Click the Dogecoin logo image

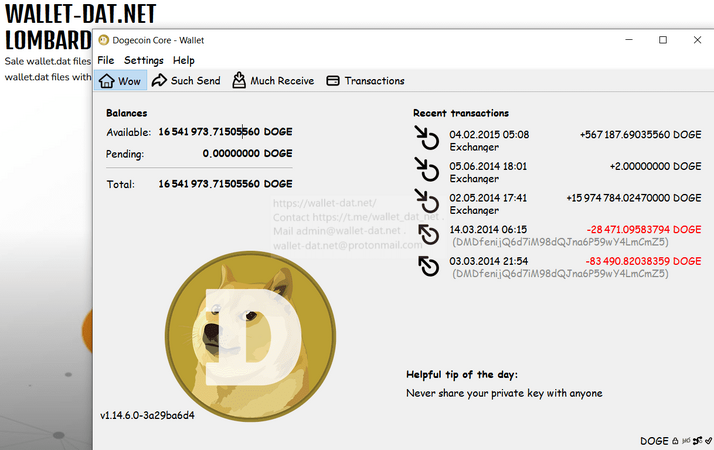coord(250,336)
